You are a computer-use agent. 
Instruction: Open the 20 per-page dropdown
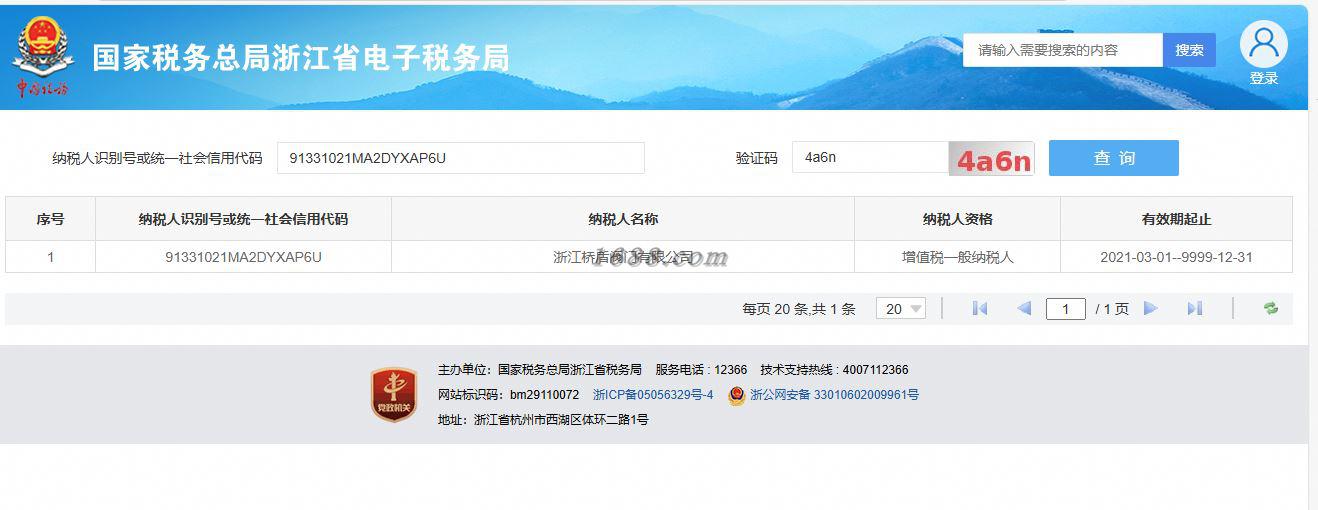tap(900, 309)
